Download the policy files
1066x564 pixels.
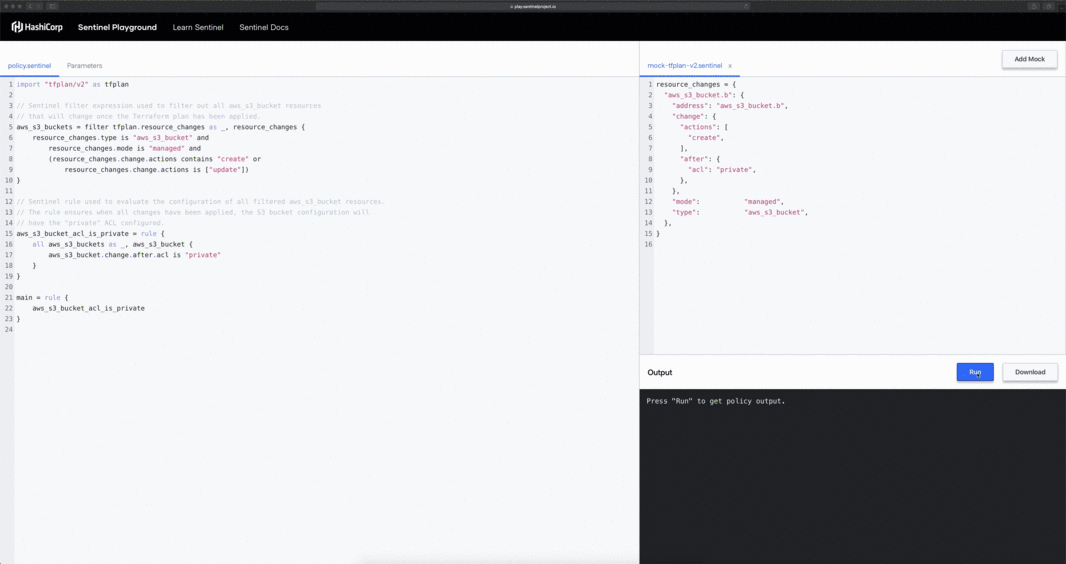point(1029,372)
